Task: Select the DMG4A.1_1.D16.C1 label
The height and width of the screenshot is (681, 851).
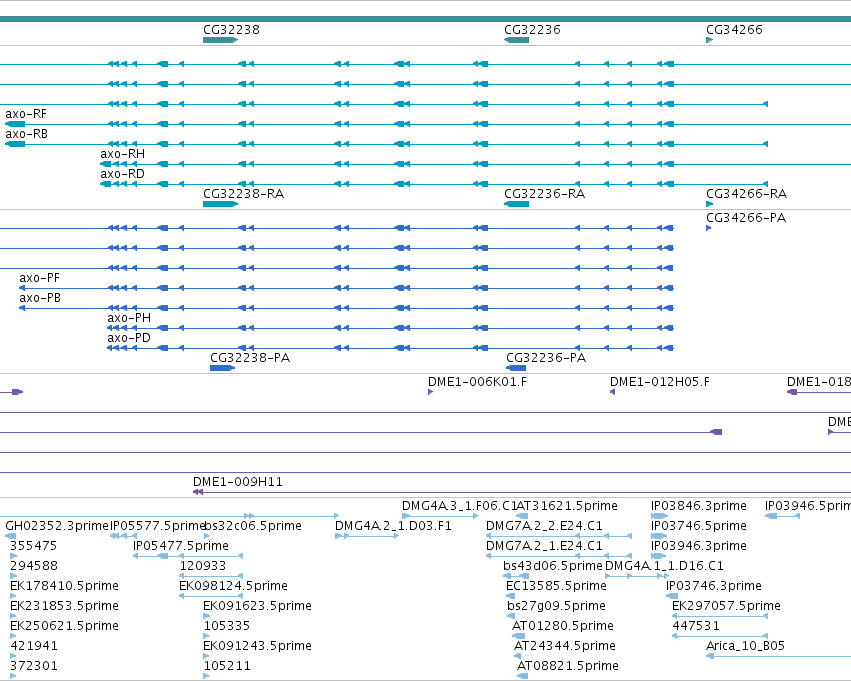Action: pyautogui.click(x=664, y=565)
